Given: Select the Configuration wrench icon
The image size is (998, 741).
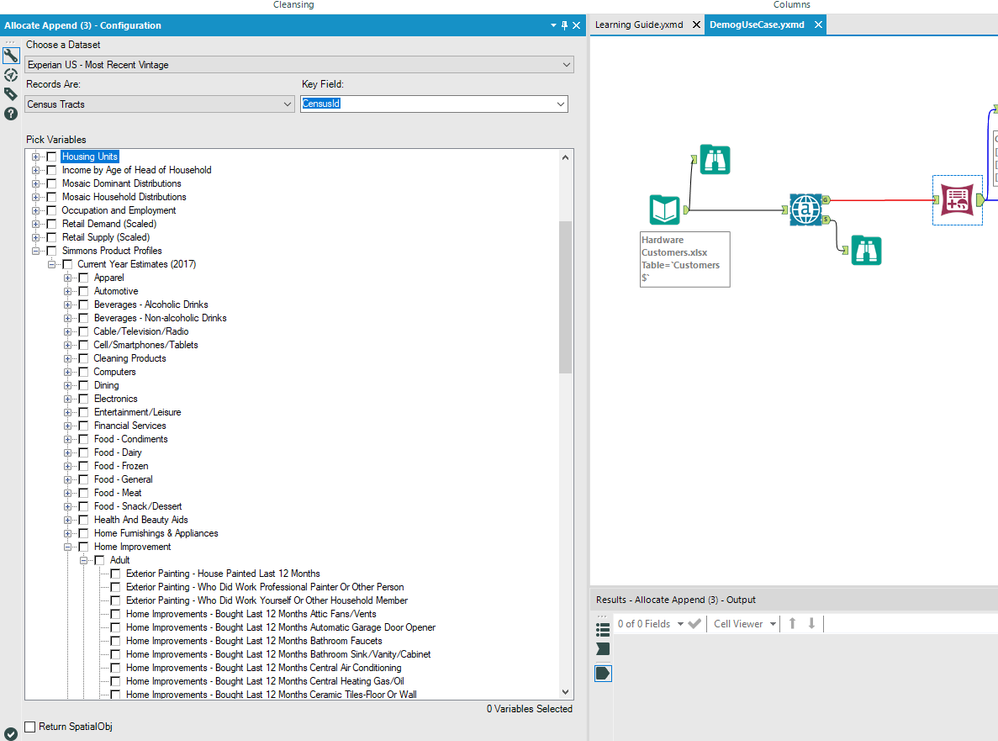Looking at the screenshot, I should (x=11, y=56).
